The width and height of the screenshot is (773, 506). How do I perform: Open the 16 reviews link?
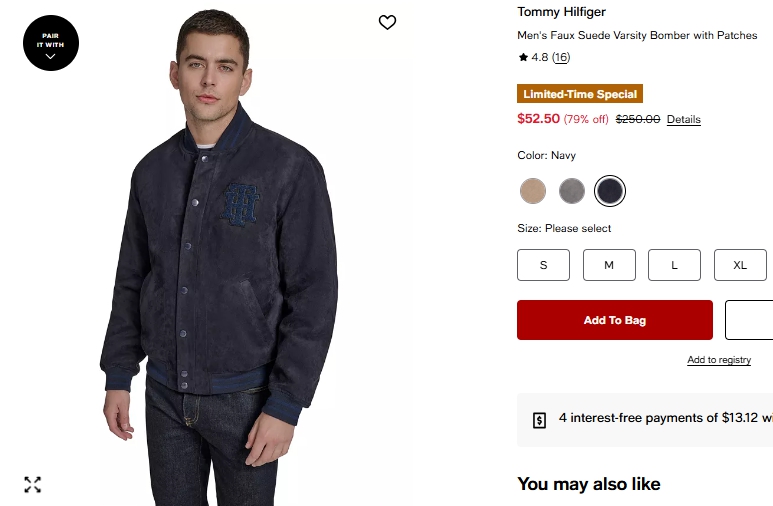[561, 58]
